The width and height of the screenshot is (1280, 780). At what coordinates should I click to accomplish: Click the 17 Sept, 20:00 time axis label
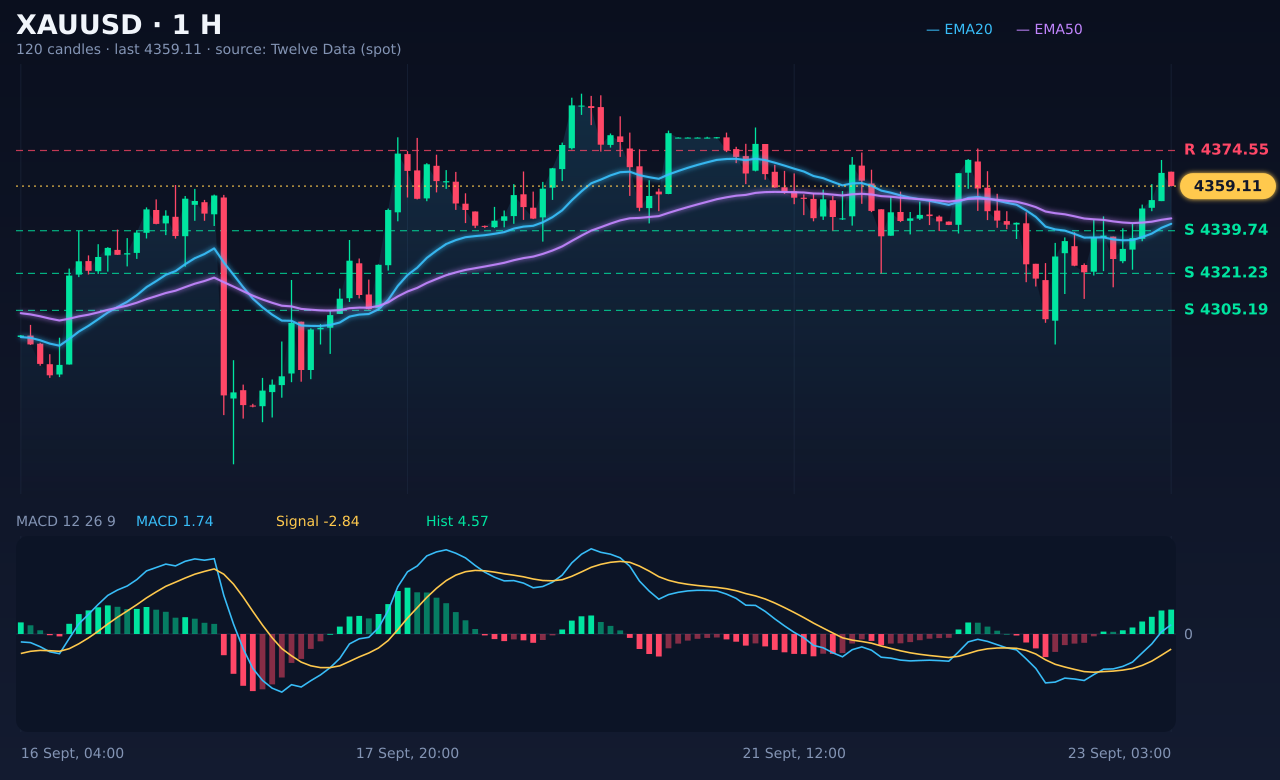(x=408, y=753)
